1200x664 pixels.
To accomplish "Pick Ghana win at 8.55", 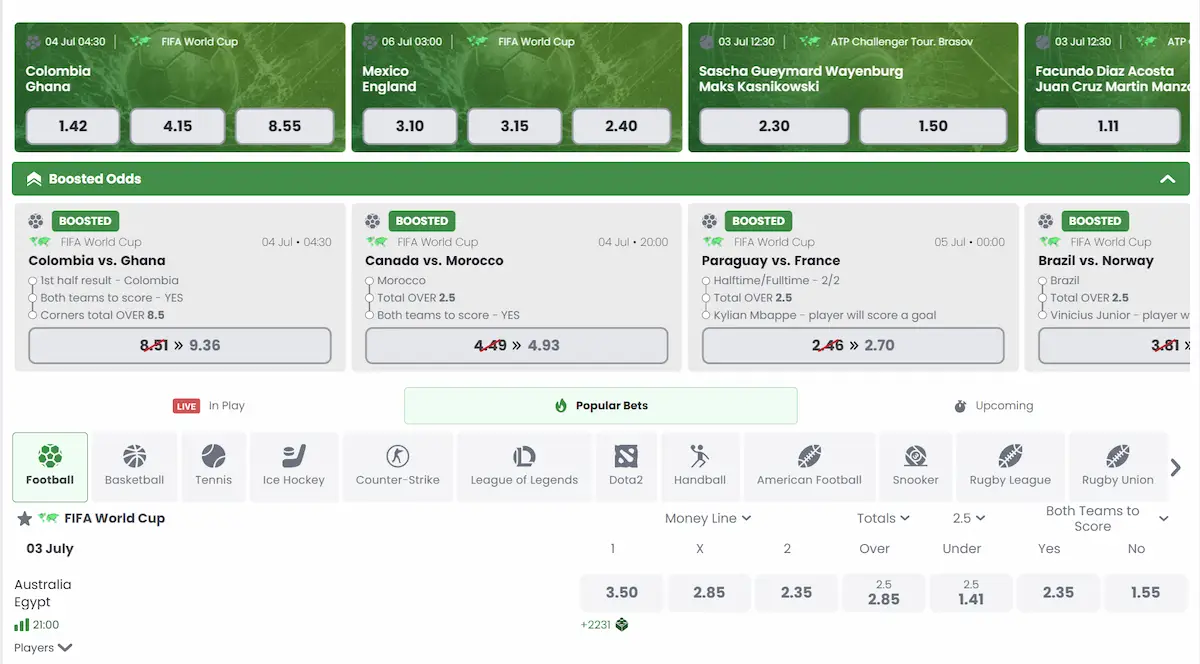I will tap(285, 127).
